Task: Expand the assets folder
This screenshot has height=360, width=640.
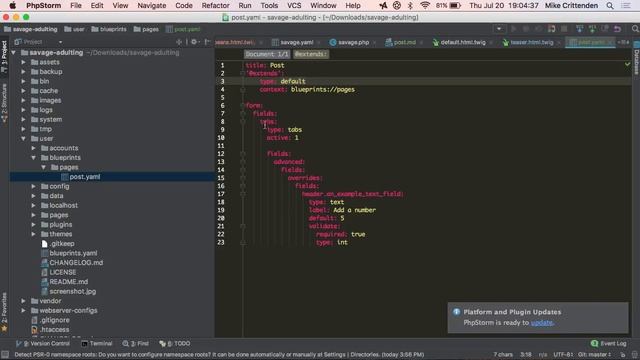Action: click(x=24, y=62)
